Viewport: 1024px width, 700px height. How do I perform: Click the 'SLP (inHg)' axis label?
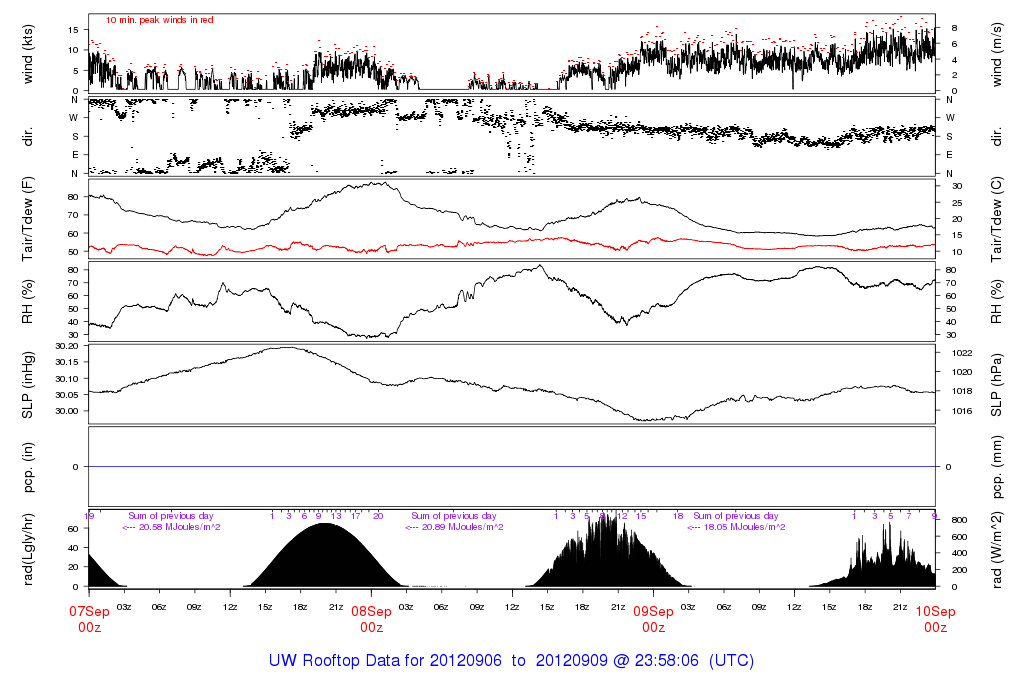28,385
